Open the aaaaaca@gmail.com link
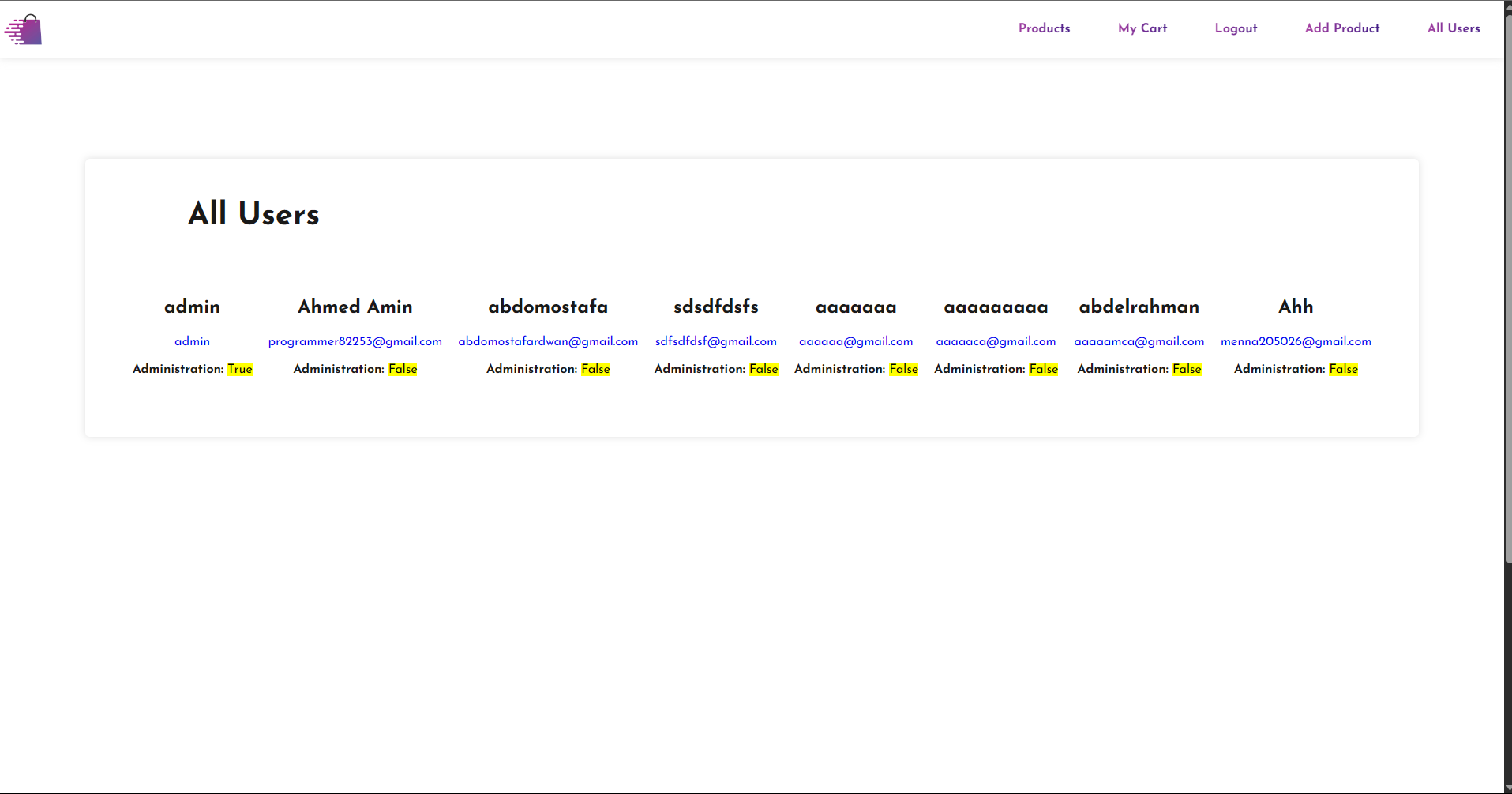This screenshot has height=794, width=1512. point(996,341)
